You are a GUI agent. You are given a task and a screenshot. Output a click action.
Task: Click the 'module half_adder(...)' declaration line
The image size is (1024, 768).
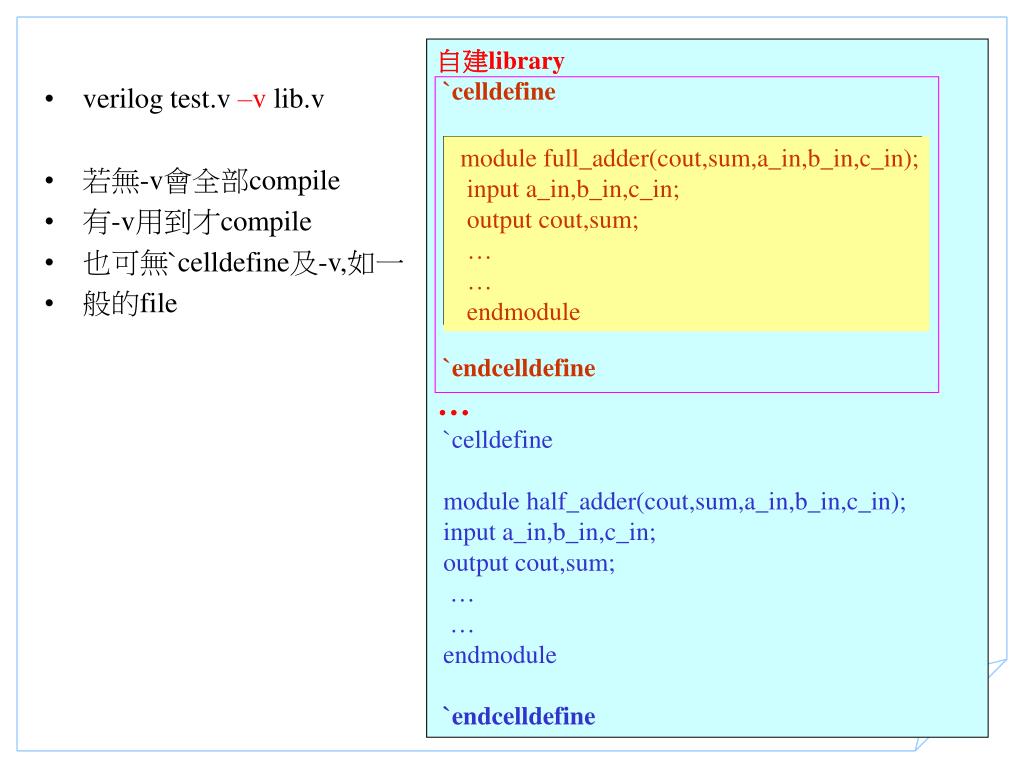click(675, 502)
